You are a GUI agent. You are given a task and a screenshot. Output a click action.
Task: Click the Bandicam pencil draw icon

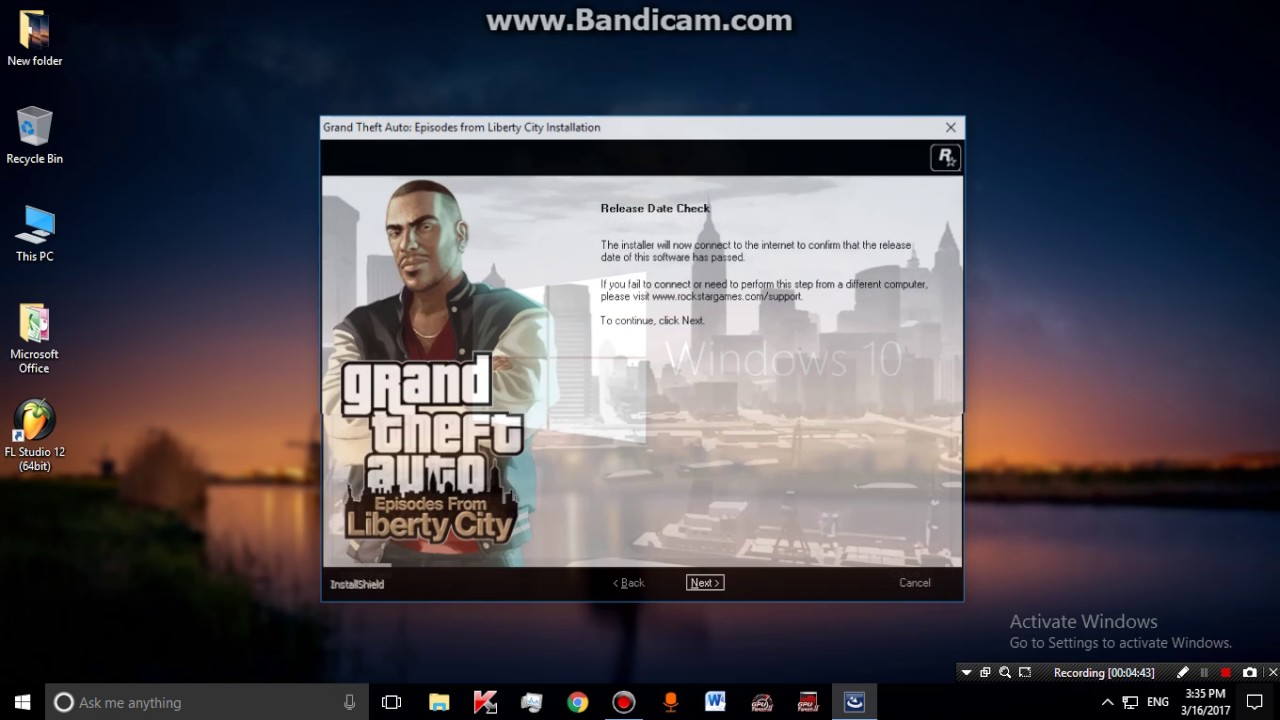pos(1182,673)
